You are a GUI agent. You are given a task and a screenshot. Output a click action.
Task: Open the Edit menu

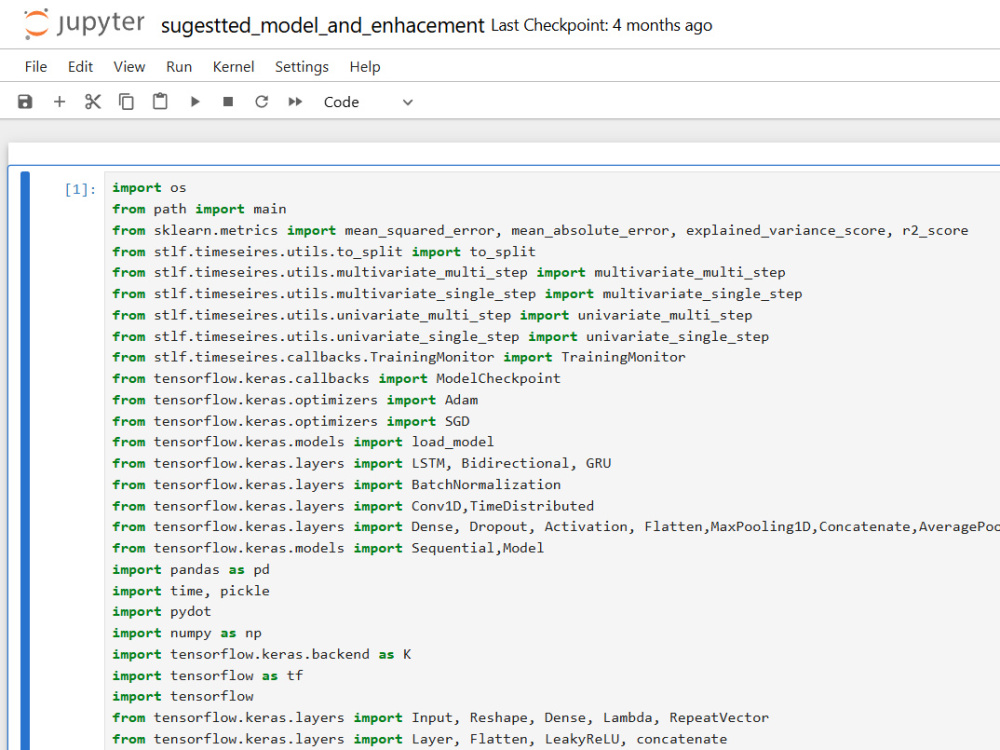point(80,67)
